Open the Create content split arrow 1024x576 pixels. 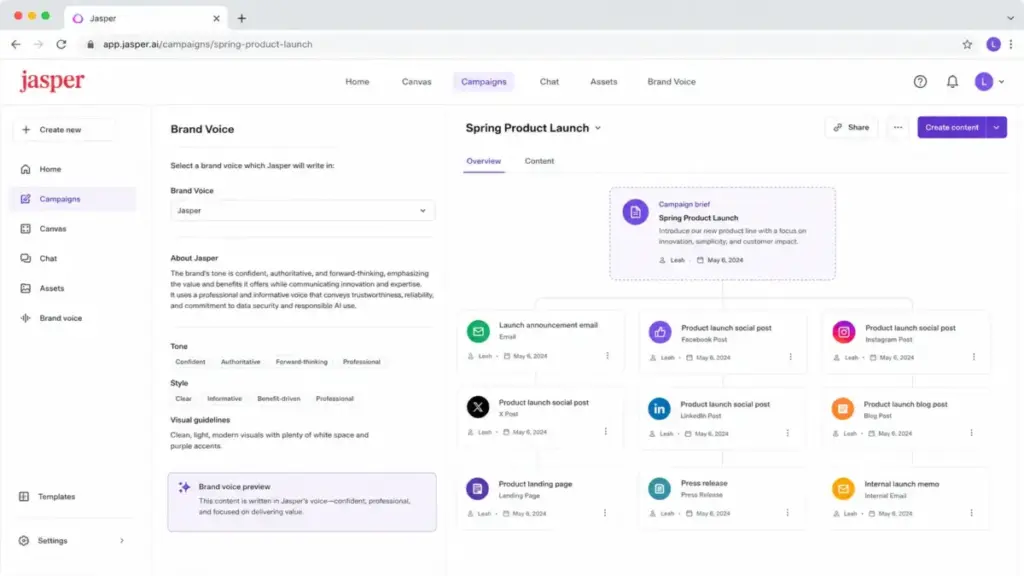click(x=997, y=127)
